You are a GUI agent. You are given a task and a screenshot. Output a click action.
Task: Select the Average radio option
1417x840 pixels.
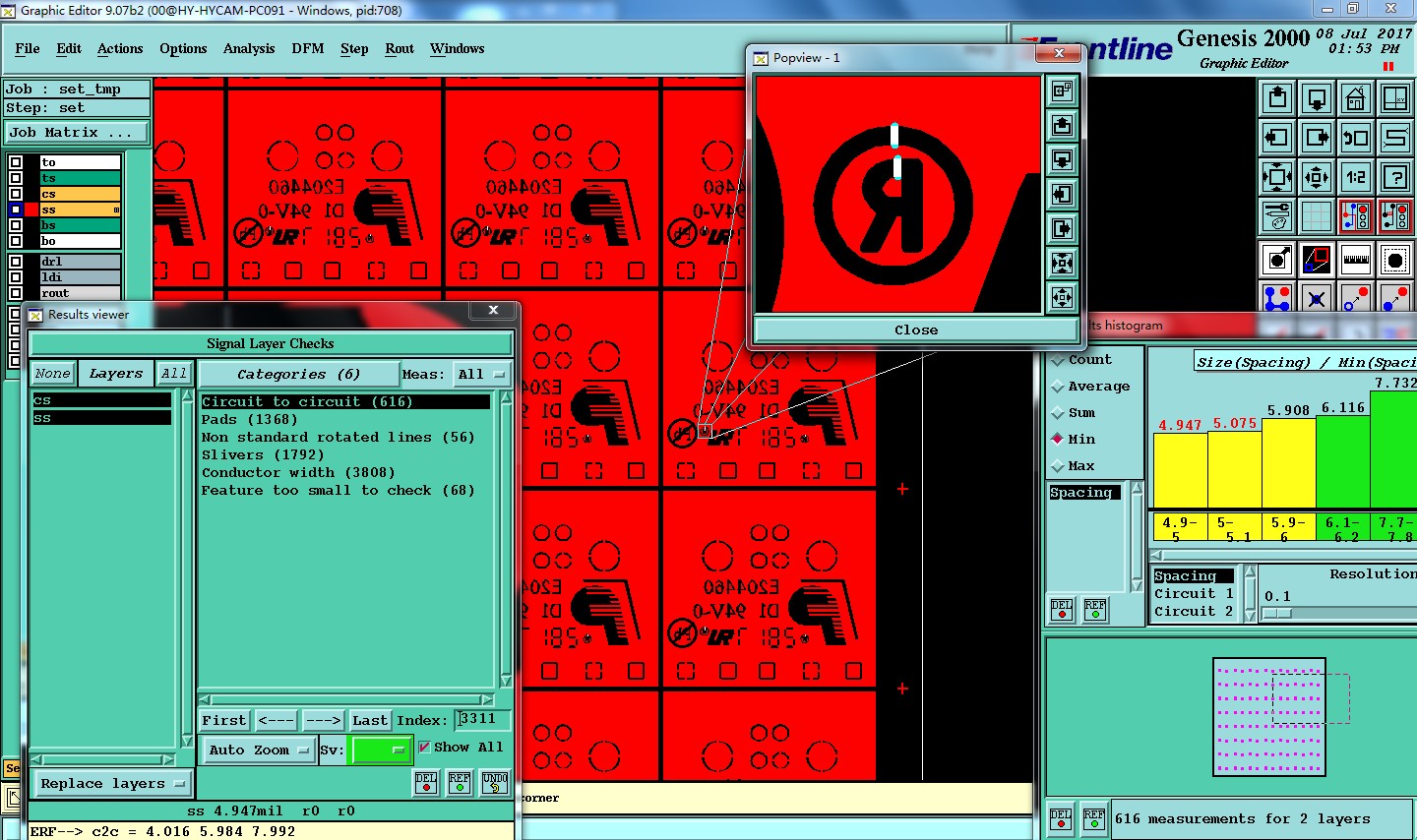point(1058,387)
